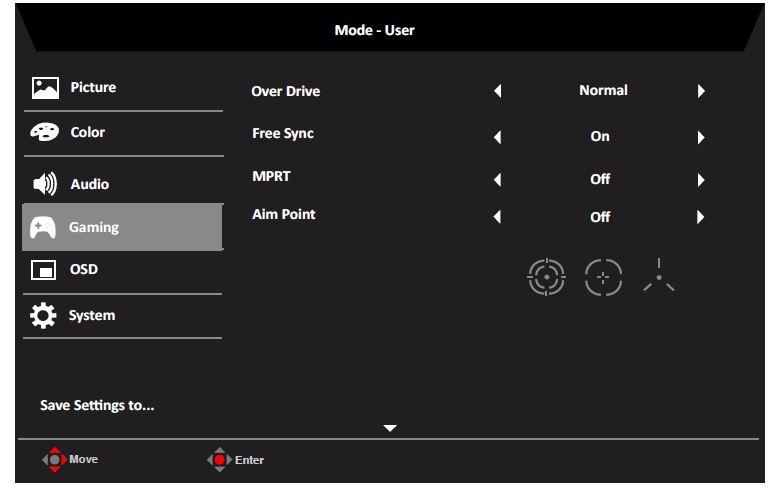Viewport: 783px width, 492px height.
Task: Expand more options with bottom down arrow
Action: [390, 428]
